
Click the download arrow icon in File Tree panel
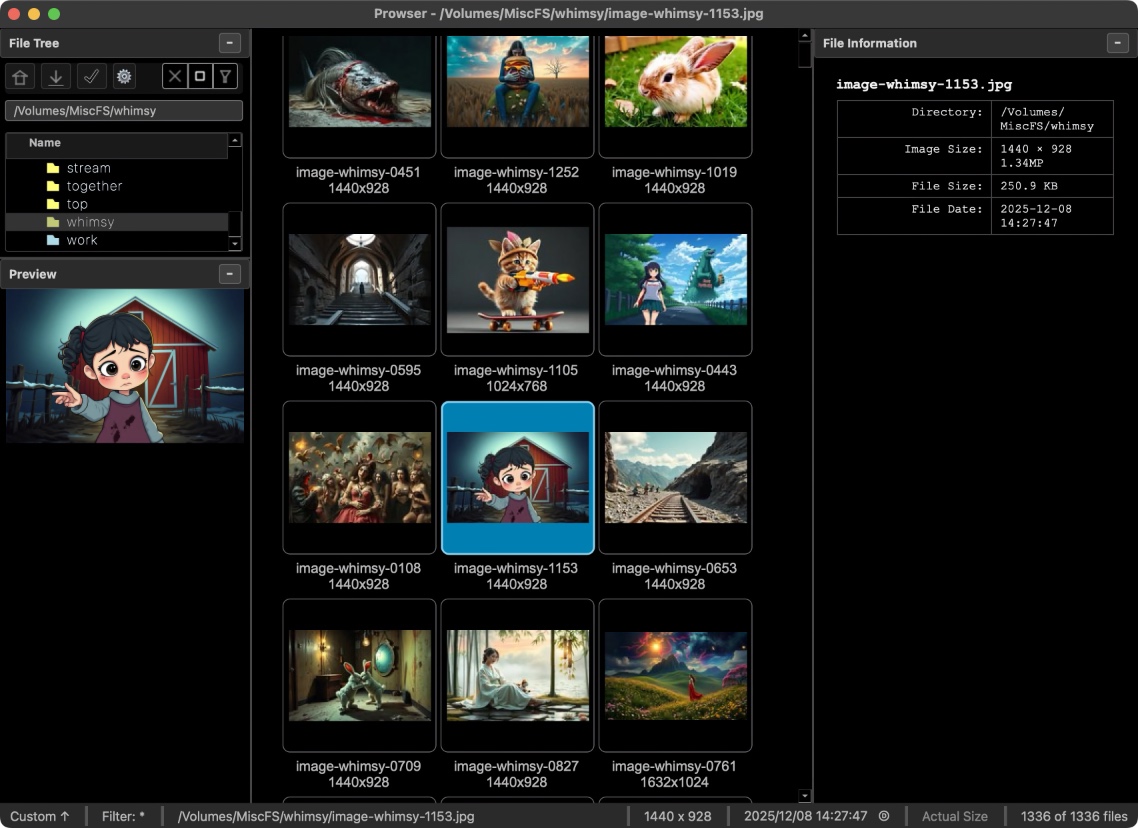click(55, 76)
